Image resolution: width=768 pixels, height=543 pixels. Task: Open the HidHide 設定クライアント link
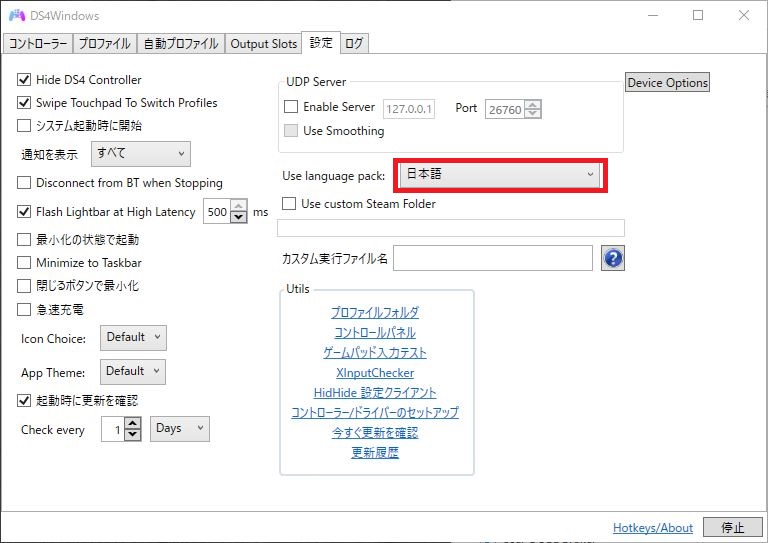coord(375,393)
